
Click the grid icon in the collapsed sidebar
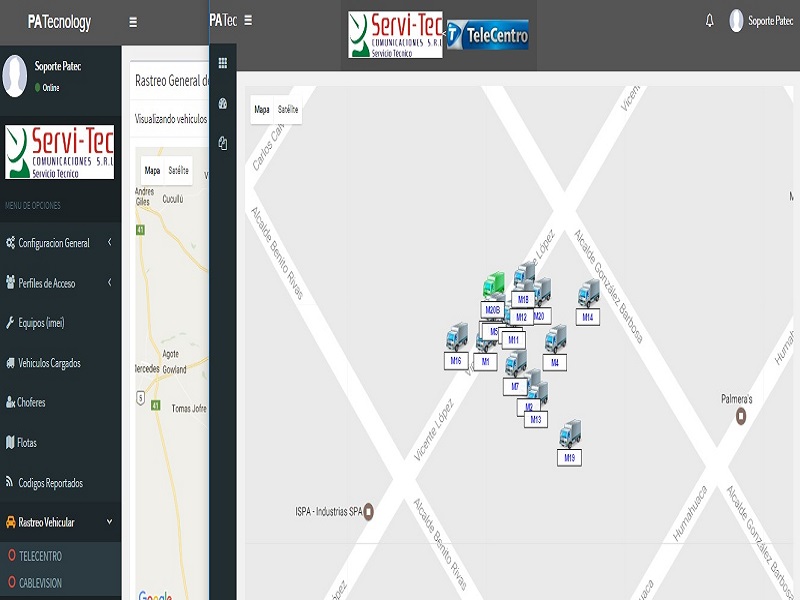click(222, 63)
